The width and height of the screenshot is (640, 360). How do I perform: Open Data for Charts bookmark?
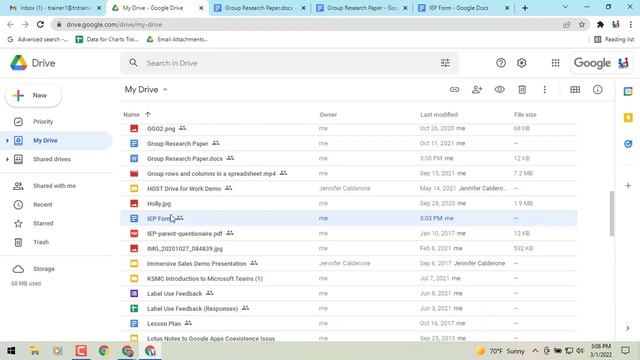(x=108, y=39)
